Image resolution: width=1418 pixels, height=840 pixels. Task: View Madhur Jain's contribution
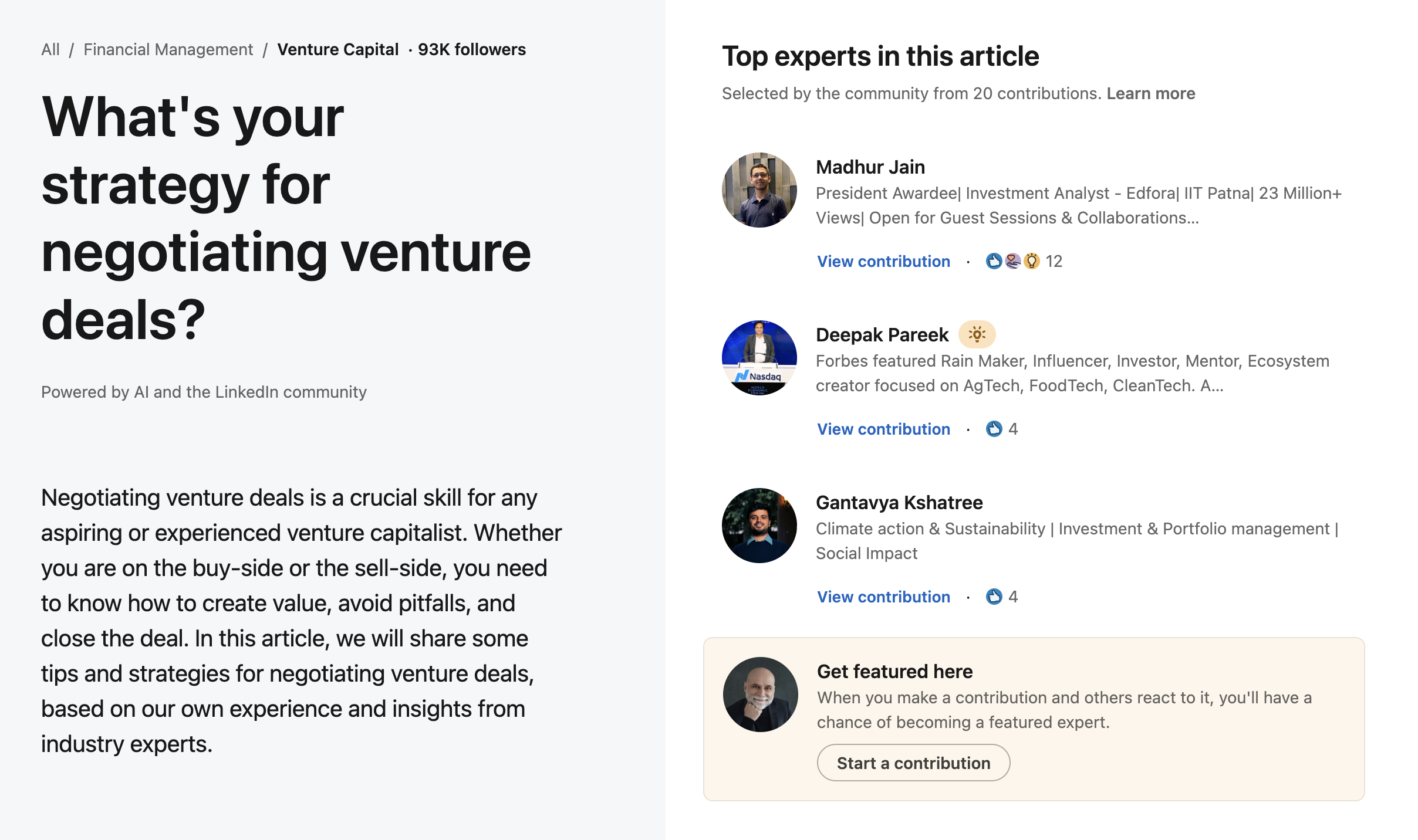(883, 261)
